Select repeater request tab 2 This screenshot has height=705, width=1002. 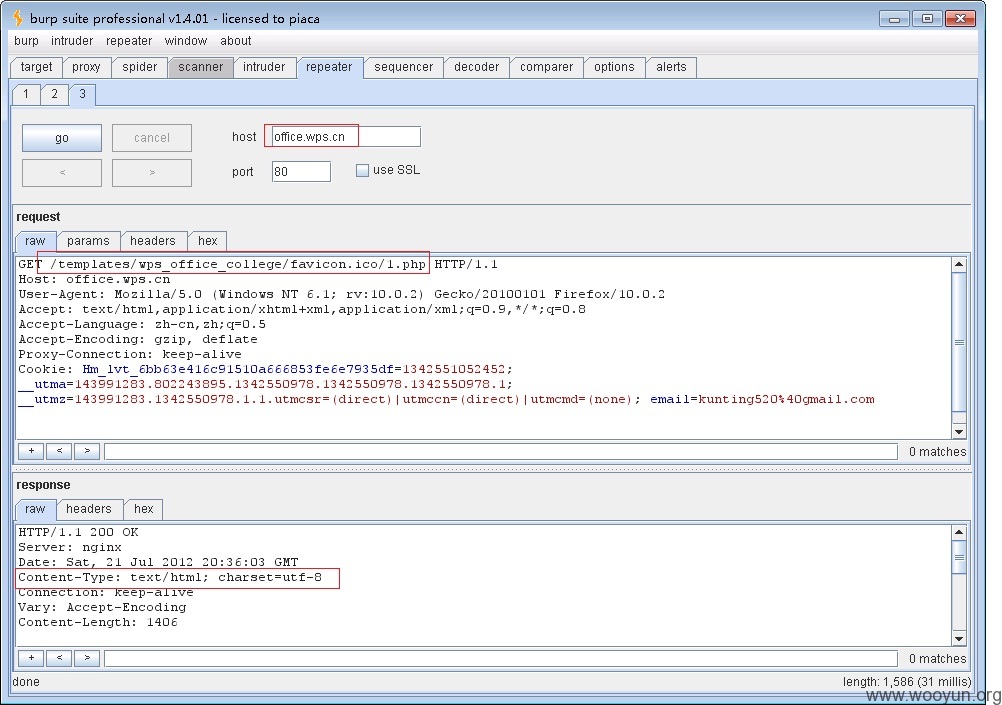pyautogui.click(x=54, y=94)
